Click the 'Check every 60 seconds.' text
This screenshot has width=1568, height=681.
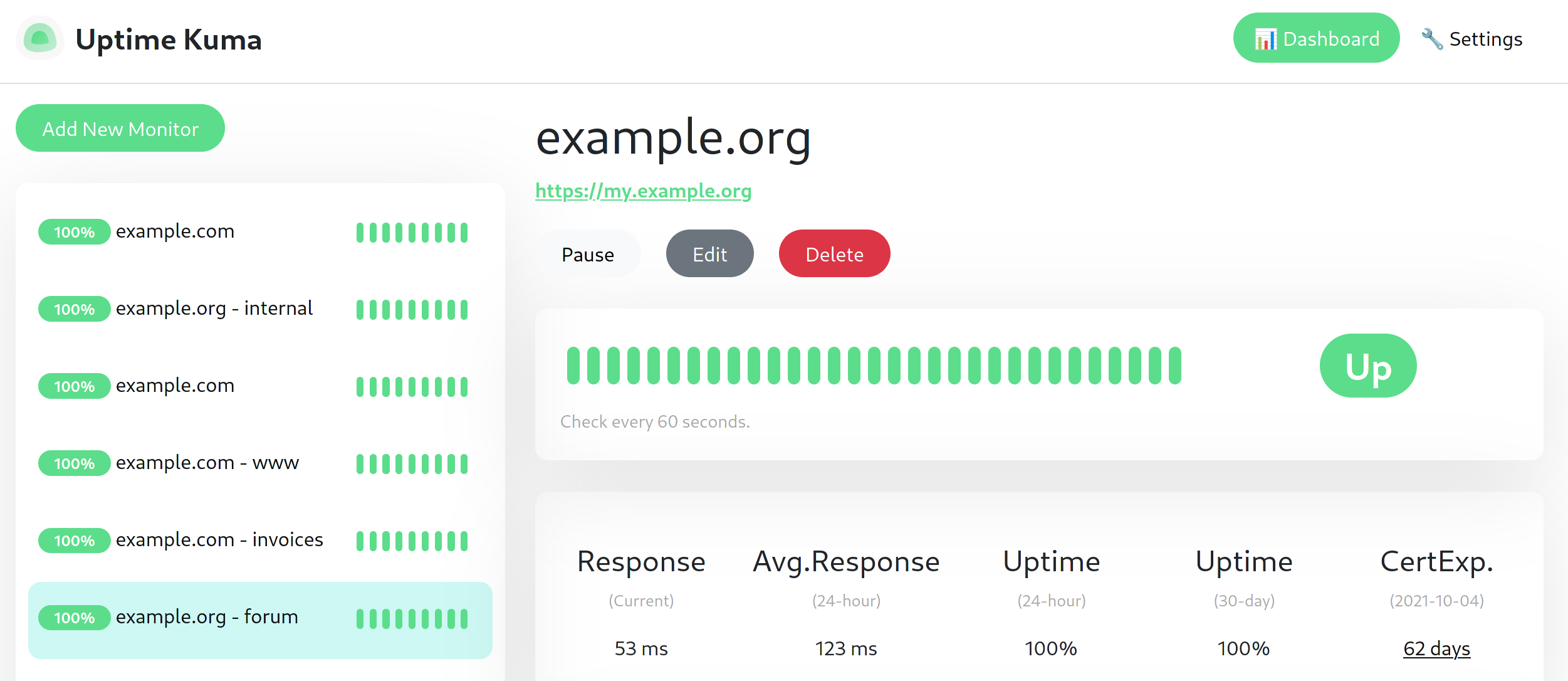pyautogui.click(x=655, y=421)
